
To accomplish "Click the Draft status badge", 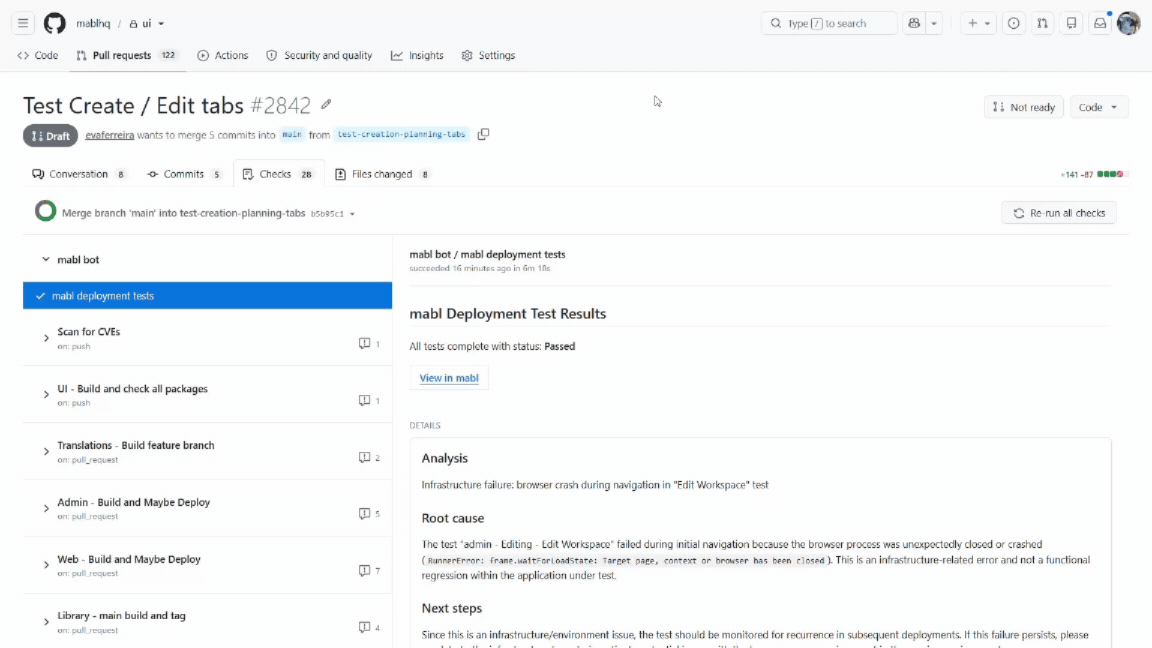I will click(51, 136).
